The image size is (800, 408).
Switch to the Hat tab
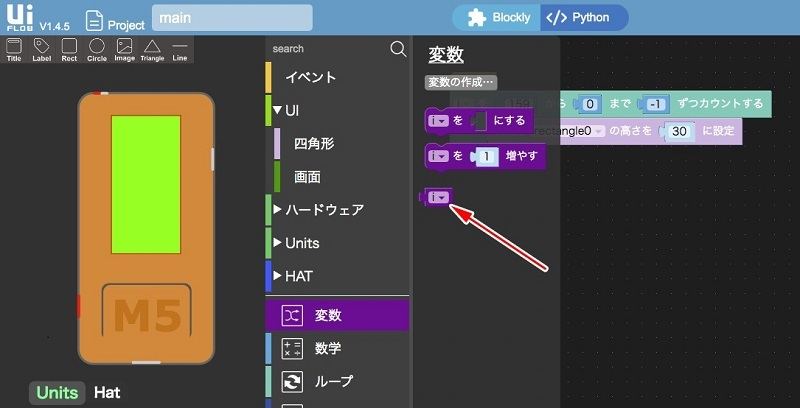107,392
